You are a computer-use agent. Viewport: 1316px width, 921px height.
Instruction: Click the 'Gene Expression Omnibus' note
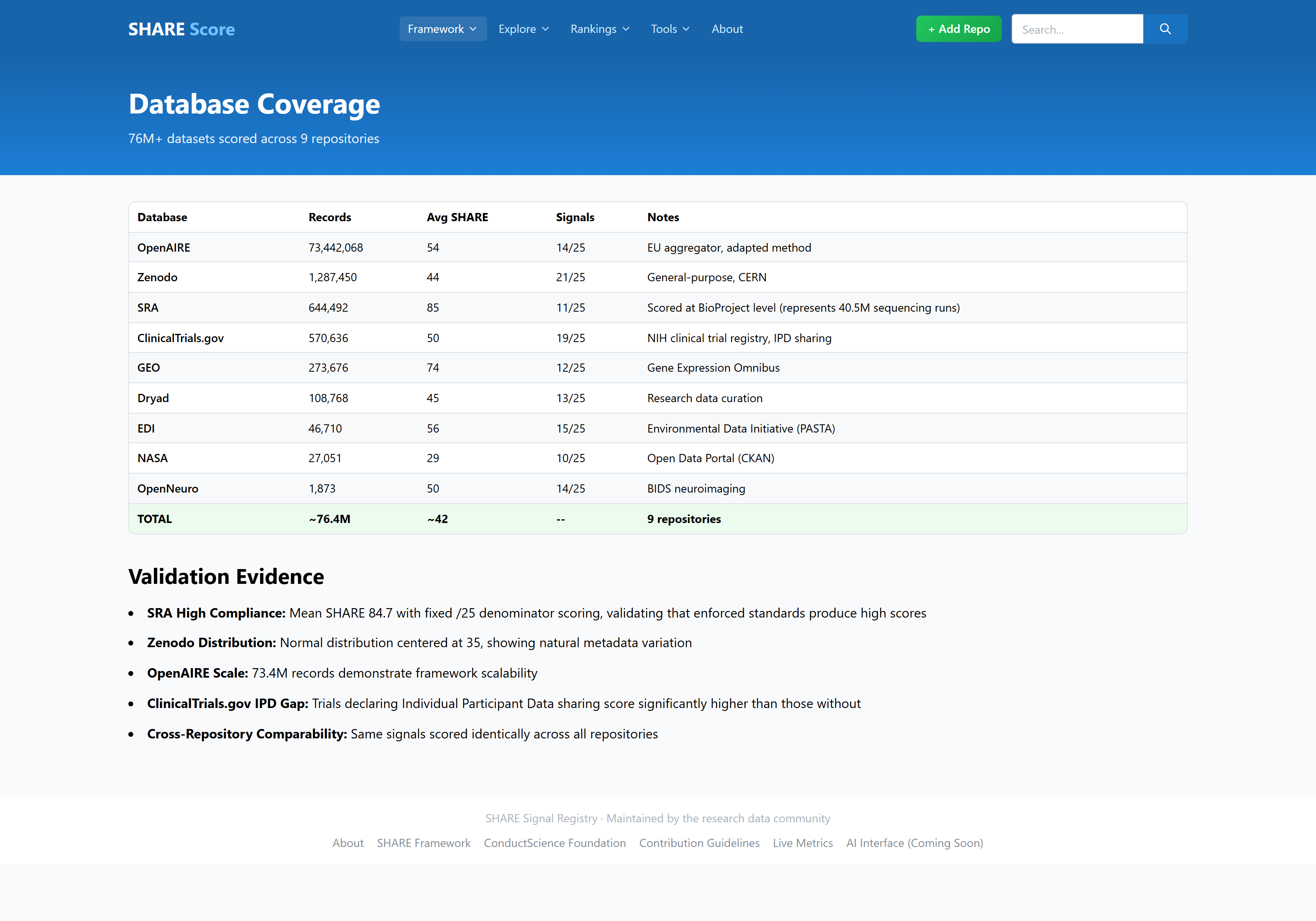click(x=714, y=368)
